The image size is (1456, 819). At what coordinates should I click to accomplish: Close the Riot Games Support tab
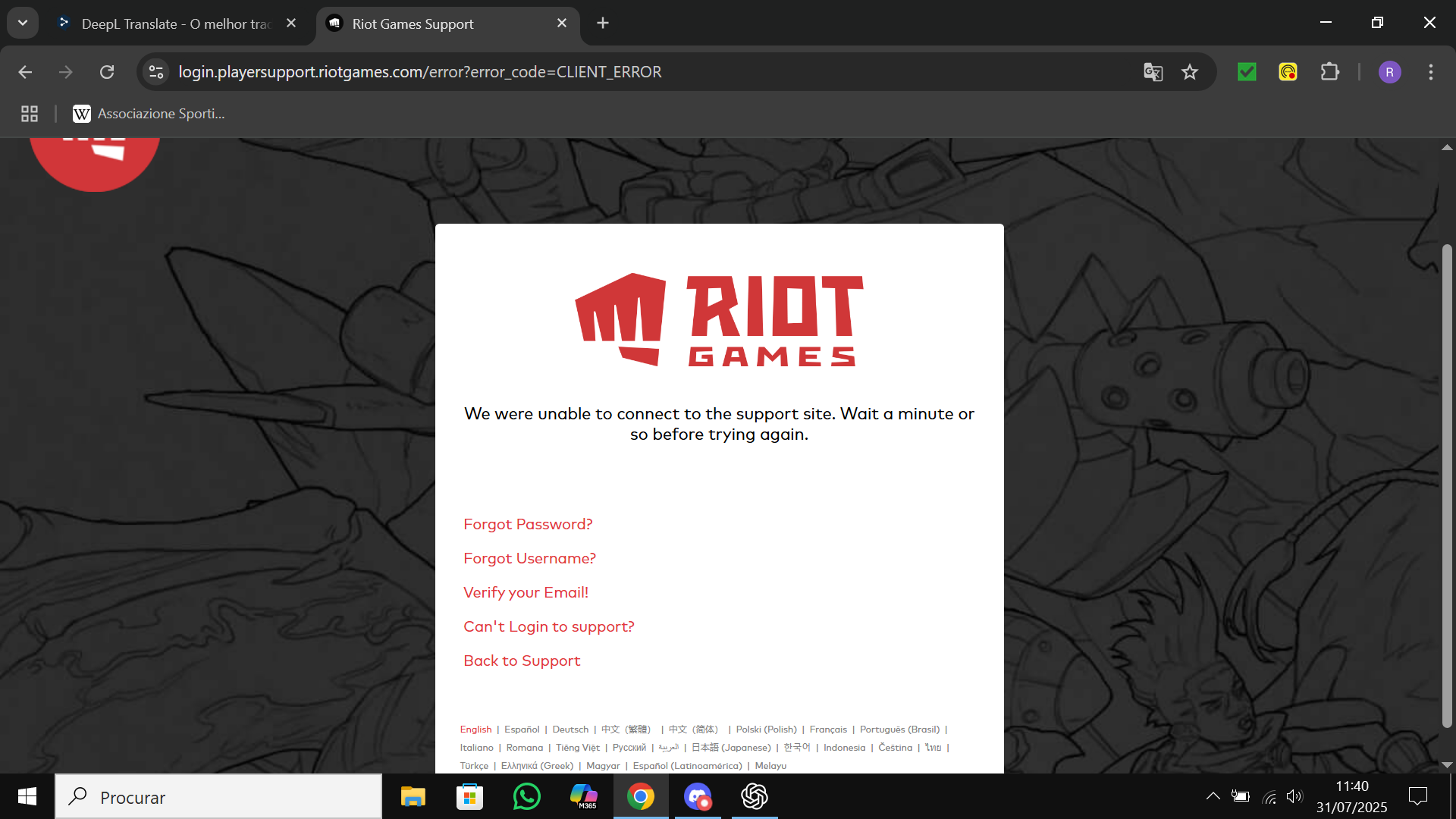pyautogui.click(x=562, y=24)
